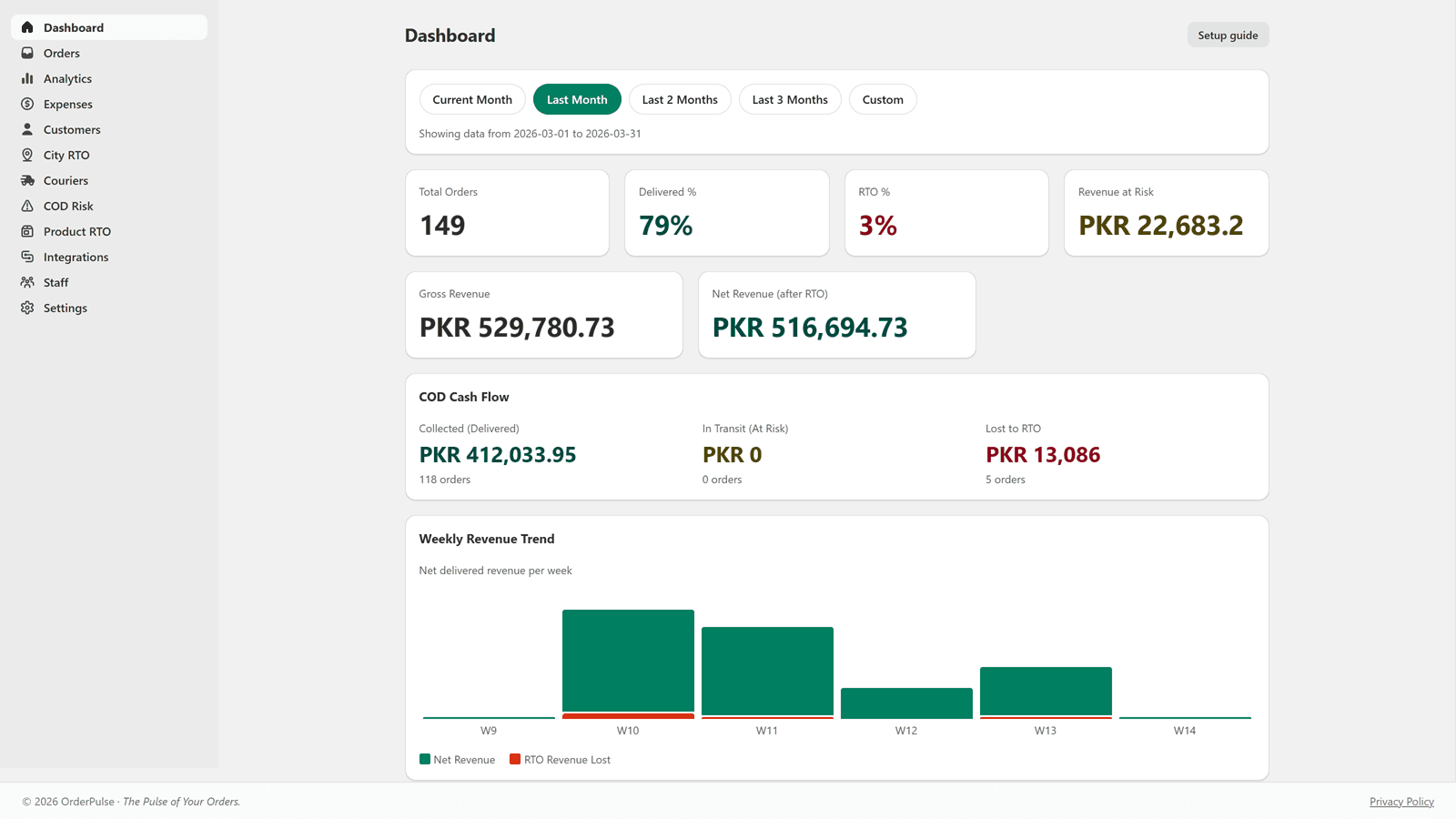Screen dimensions: 1456x819
Task: Follow the Privacy Policy link
Action: click(x=1401, y=802)
